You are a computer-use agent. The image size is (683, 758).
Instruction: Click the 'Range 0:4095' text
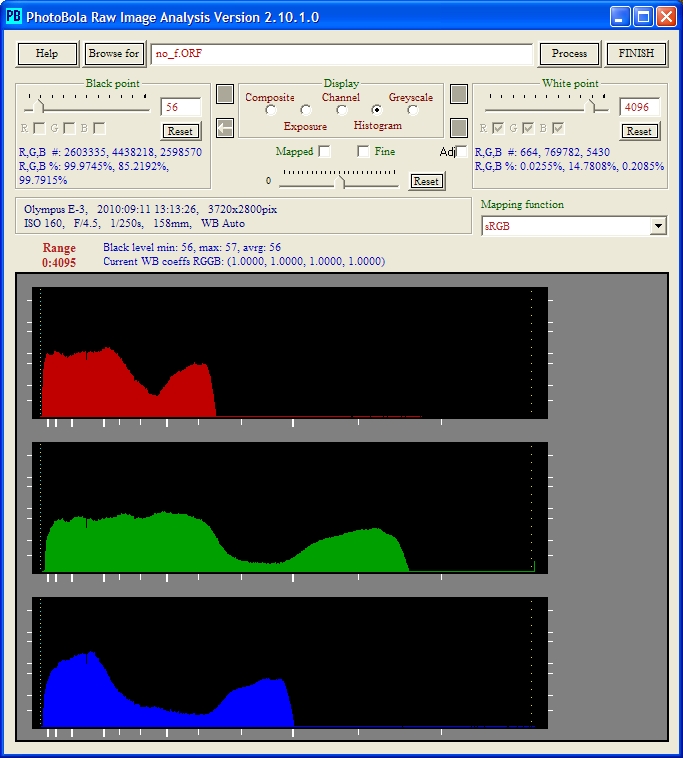click(59, 255)
